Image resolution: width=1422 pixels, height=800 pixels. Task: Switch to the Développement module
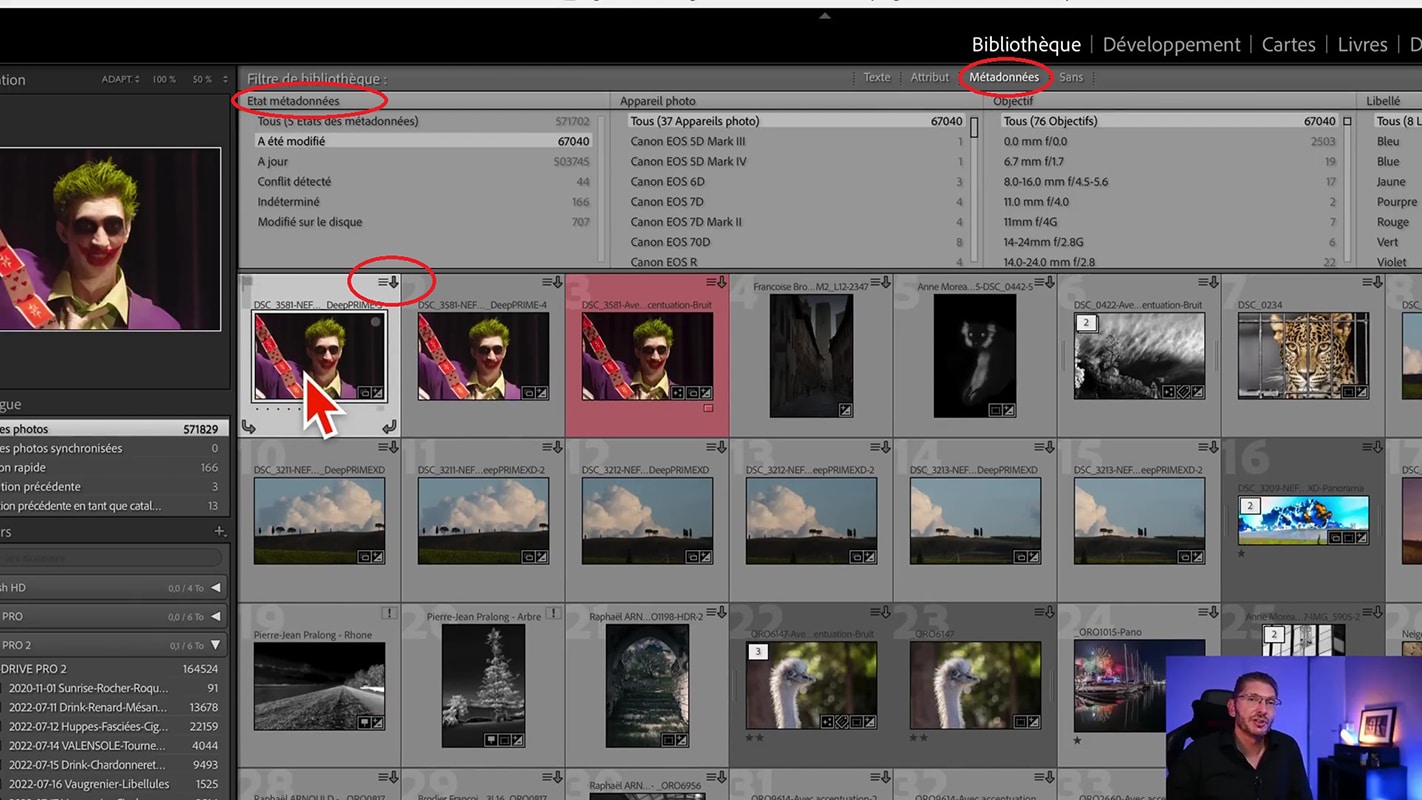1171,45
